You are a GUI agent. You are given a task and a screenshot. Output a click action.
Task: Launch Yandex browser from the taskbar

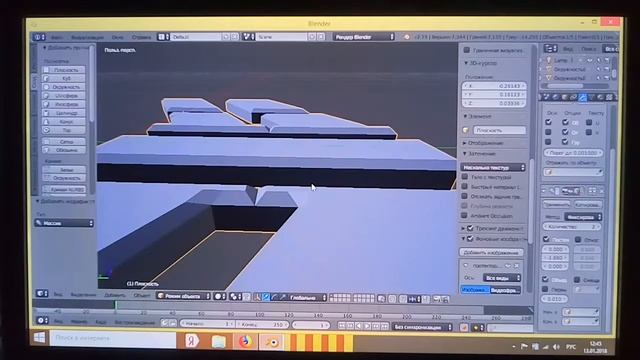click(x=192, y=340)
